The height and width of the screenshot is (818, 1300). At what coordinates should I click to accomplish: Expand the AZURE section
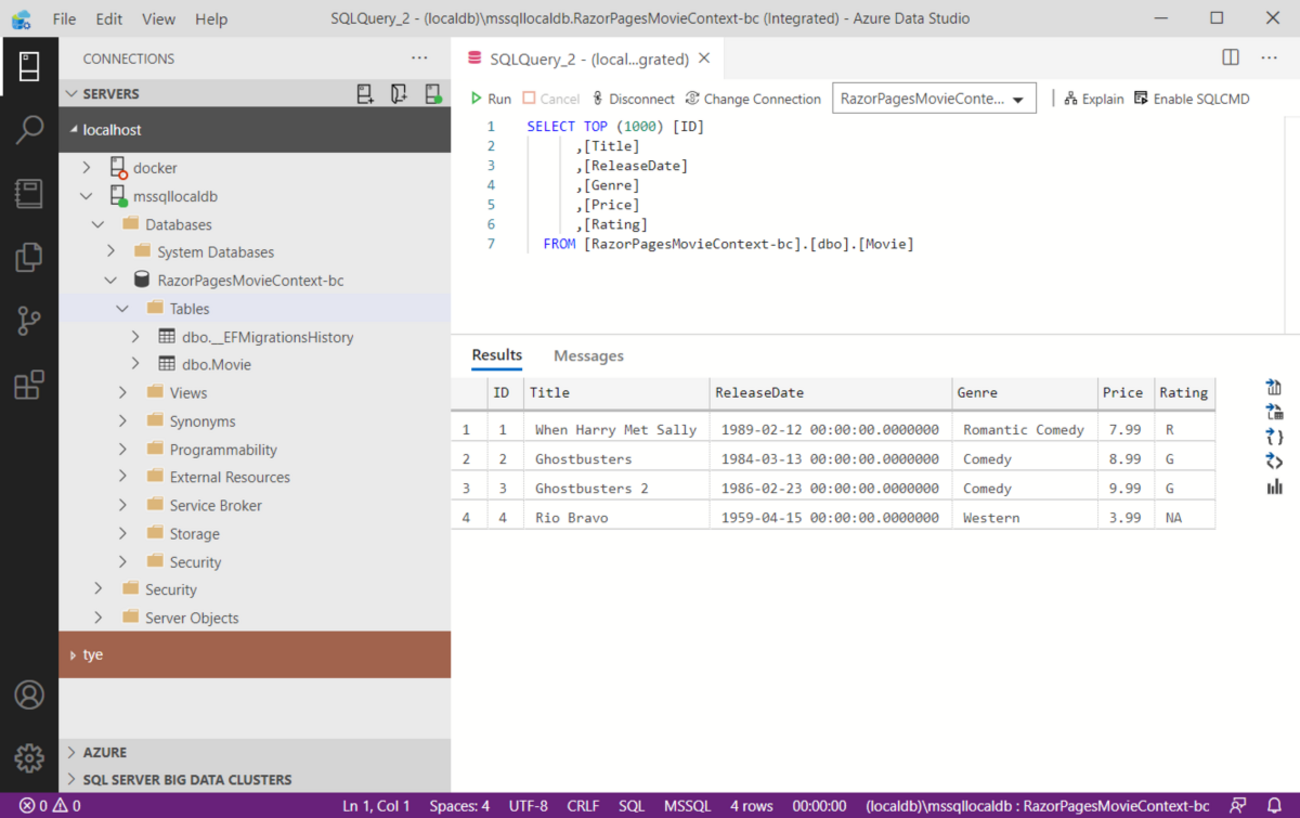point(71,752)
